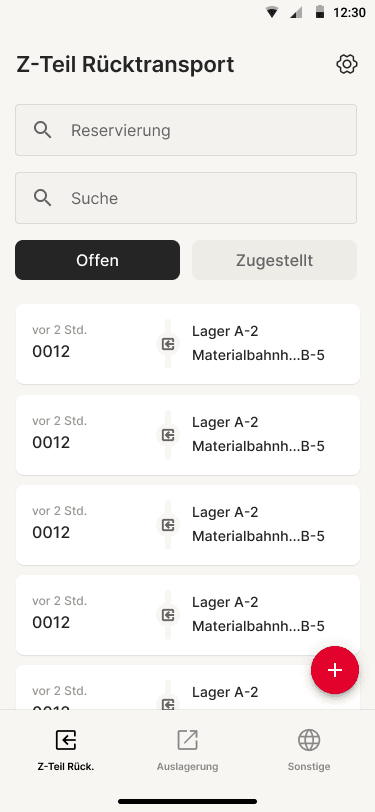
Task: Tap the return-transport icon in second list card
Action: [x=168, y=434]
